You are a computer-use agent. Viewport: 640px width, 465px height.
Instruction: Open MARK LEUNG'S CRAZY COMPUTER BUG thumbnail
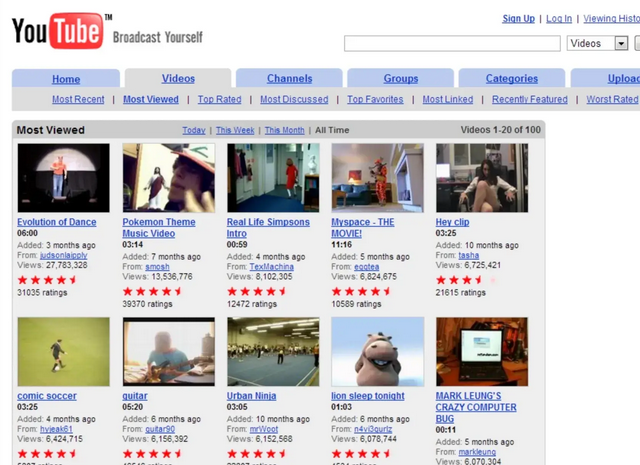pos(482,352)
